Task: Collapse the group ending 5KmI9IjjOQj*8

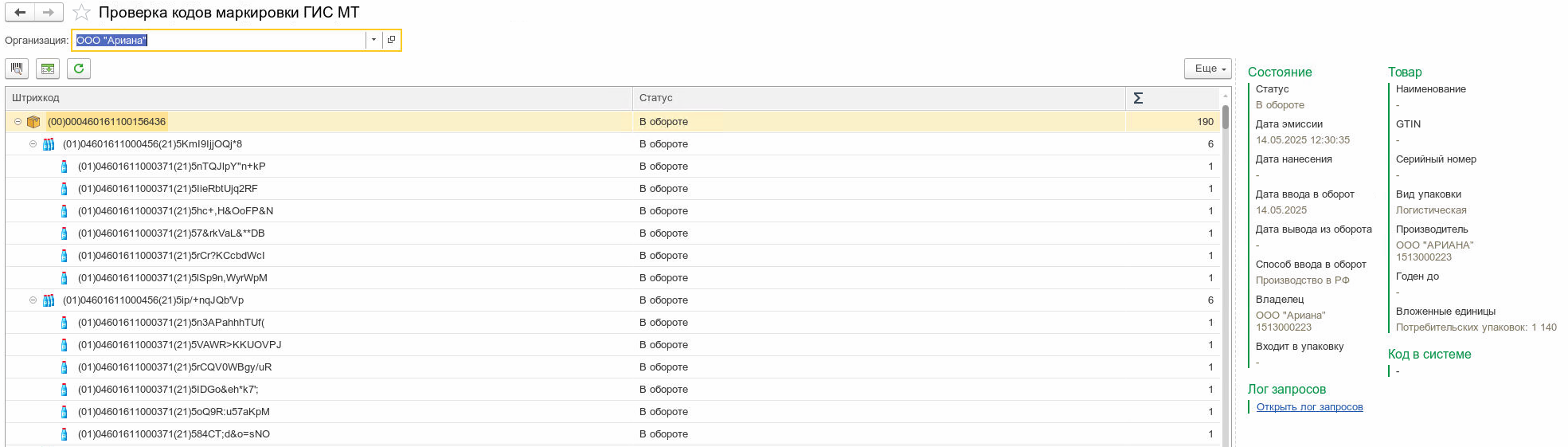Action: (33, 144)
